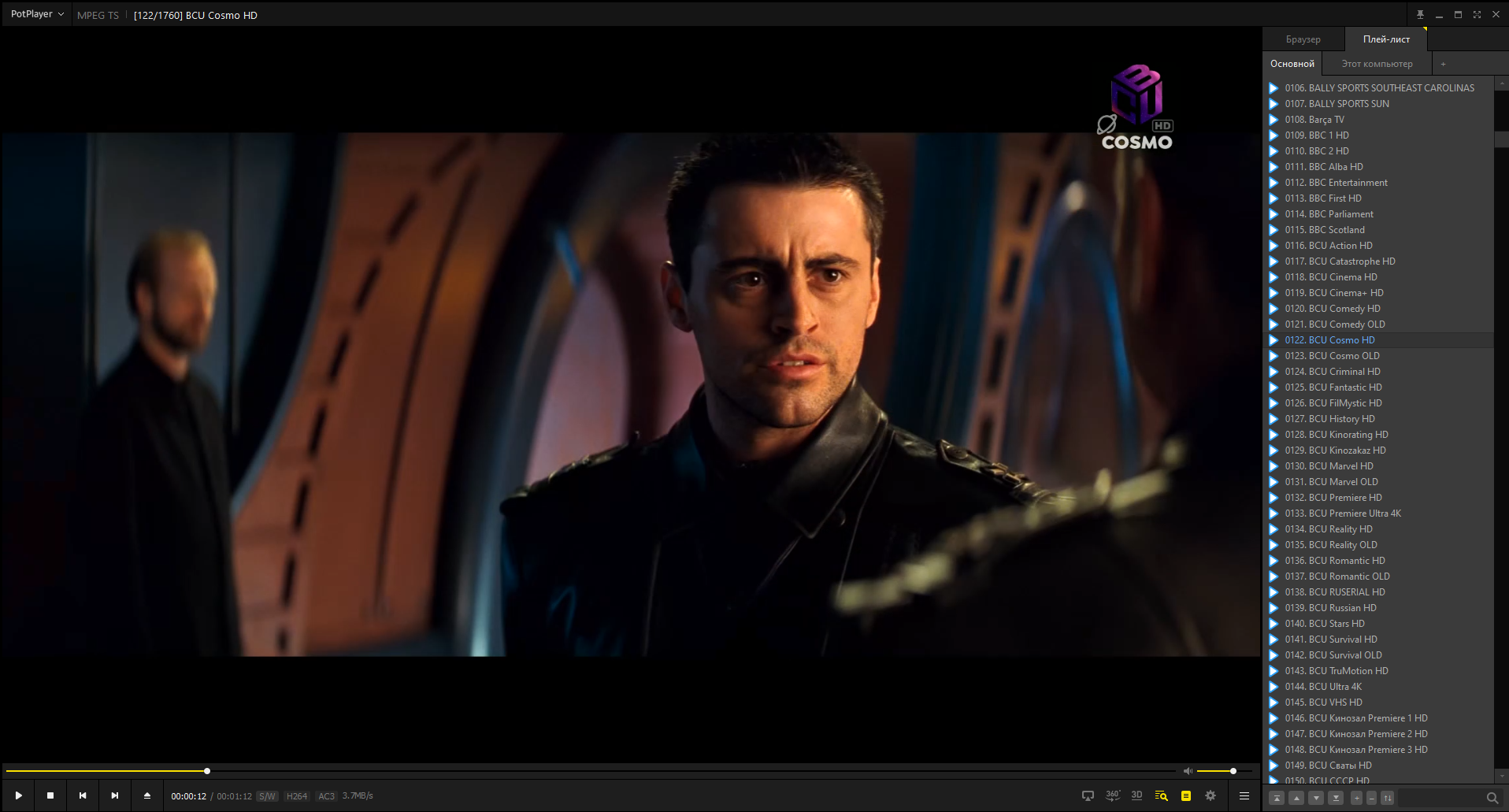The width and height of the screenshot is (1509, 812).
Task: Toggle the S/W decoder indicator
Action: coord(268,796)
